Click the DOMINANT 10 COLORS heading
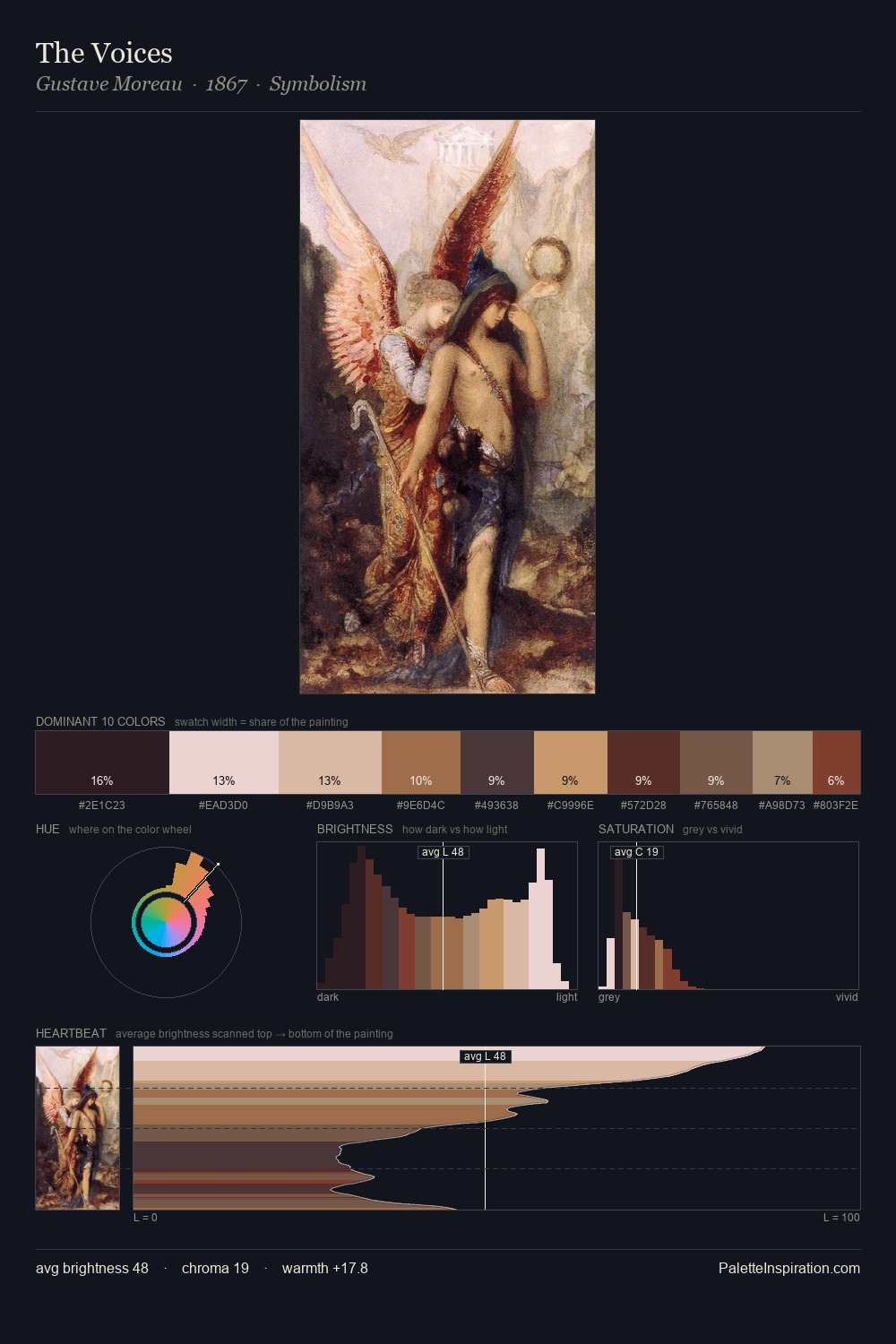Viewport: 896px width, 1344px height. click(100, 721)
